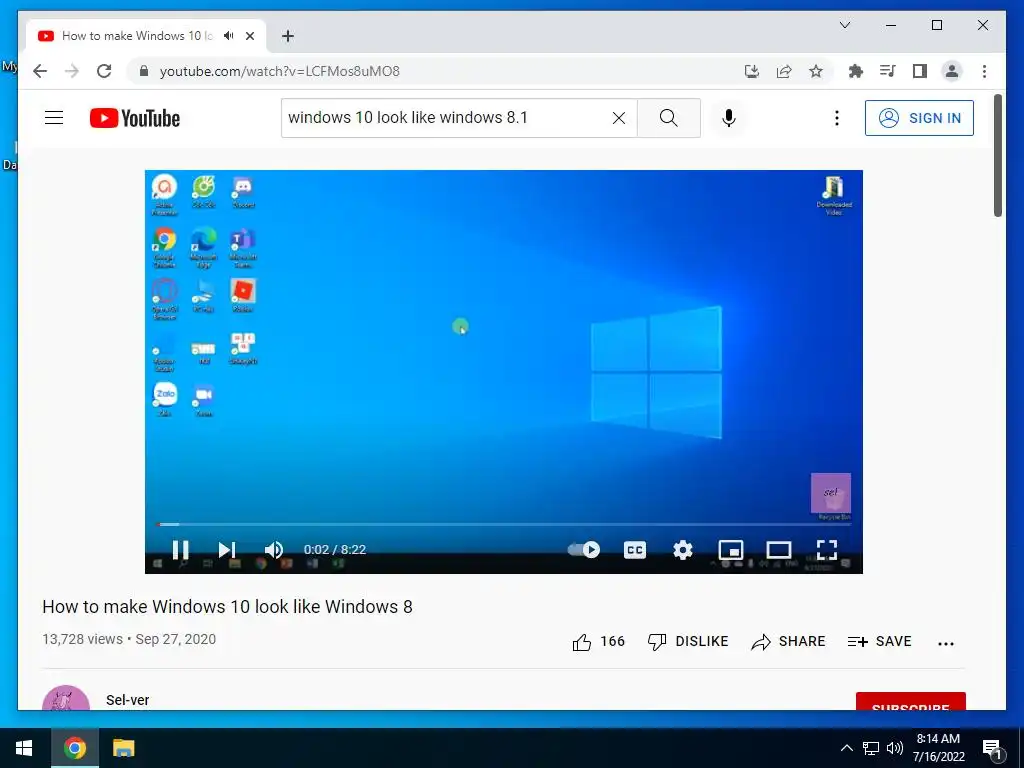The height and width of the screenshot is (768, 1024).
Task: Go back in browser history
Action: (40, 71)
